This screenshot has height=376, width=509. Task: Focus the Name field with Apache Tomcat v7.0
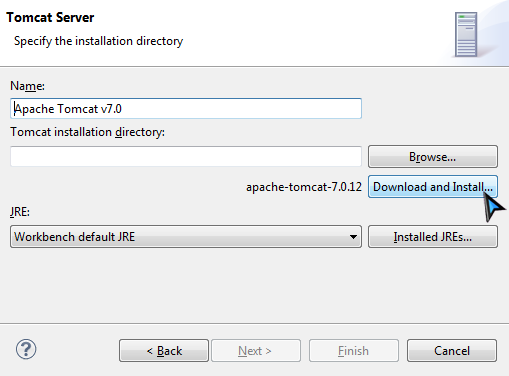[186, 108]
